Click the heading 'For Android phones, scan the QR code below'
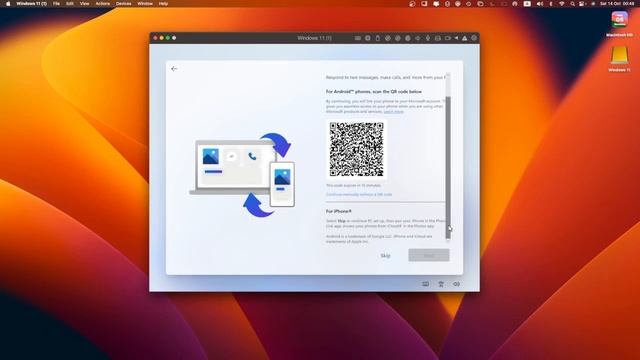 [373, 92]
